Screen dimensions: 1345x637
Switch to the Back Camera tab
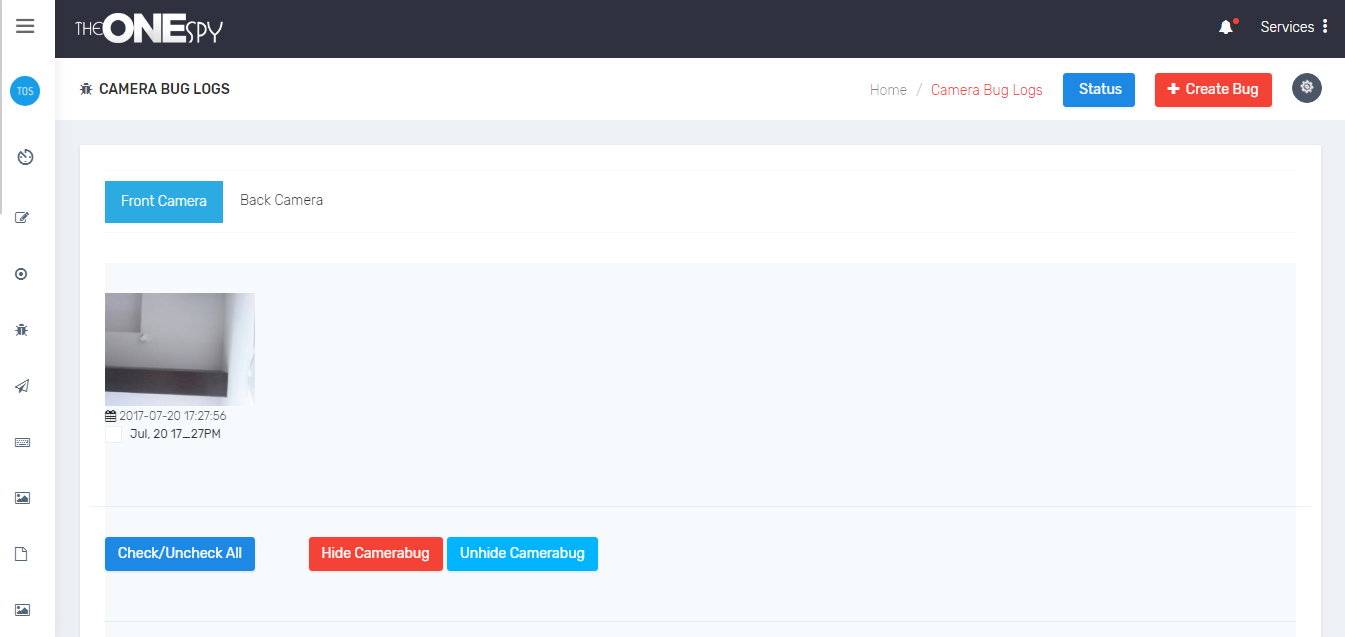(x=281, y=200)
